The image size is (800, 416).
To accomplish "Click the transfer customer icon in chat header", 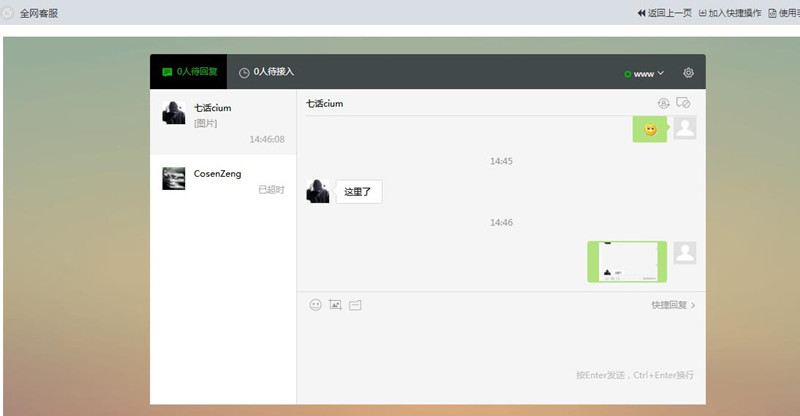I will click(664, 103).
